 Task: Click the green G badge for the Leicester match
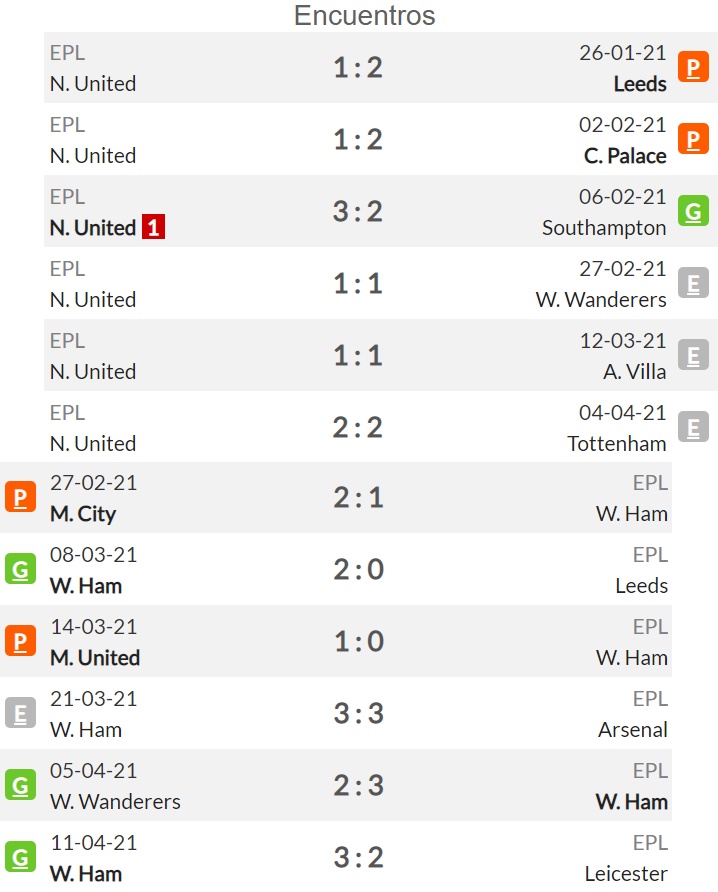[x=20, y=857]
